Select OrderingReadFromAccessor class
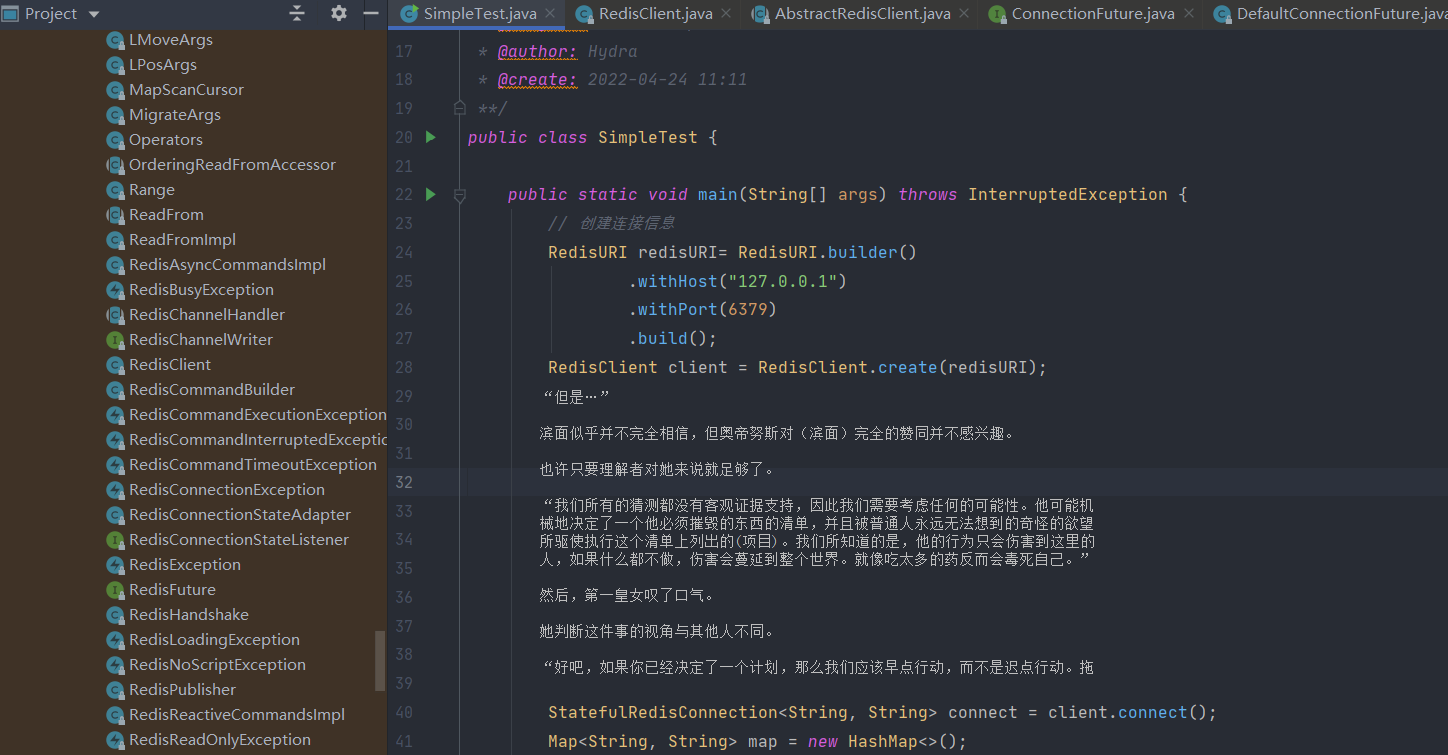The image size is (1448, 755). point(232,165)
